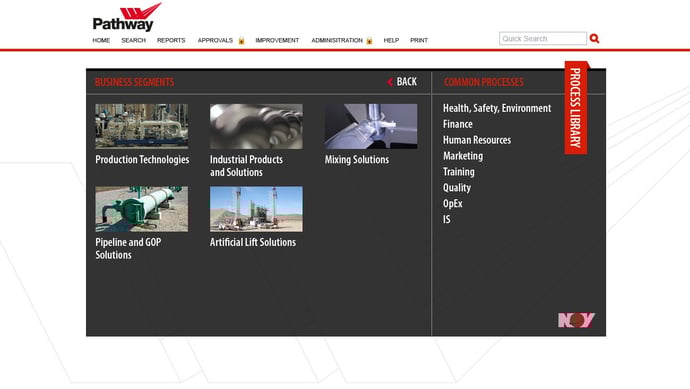Click the lock icon beside Administration
This screenshot has height=389, width=690.
[369, 40]
